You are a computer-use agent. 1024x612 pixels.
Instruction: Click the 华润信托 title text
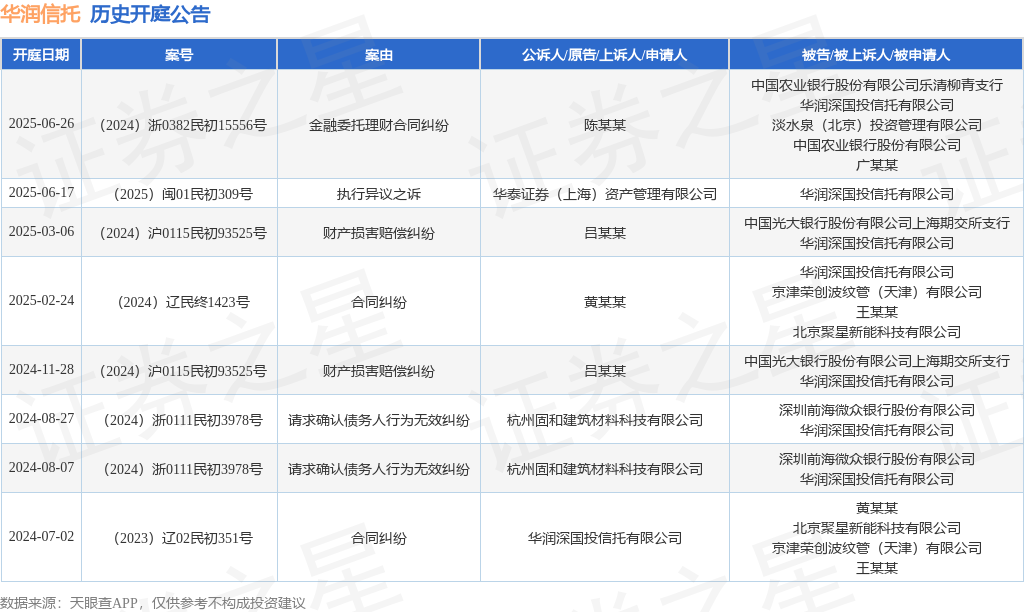coord(40,14)
